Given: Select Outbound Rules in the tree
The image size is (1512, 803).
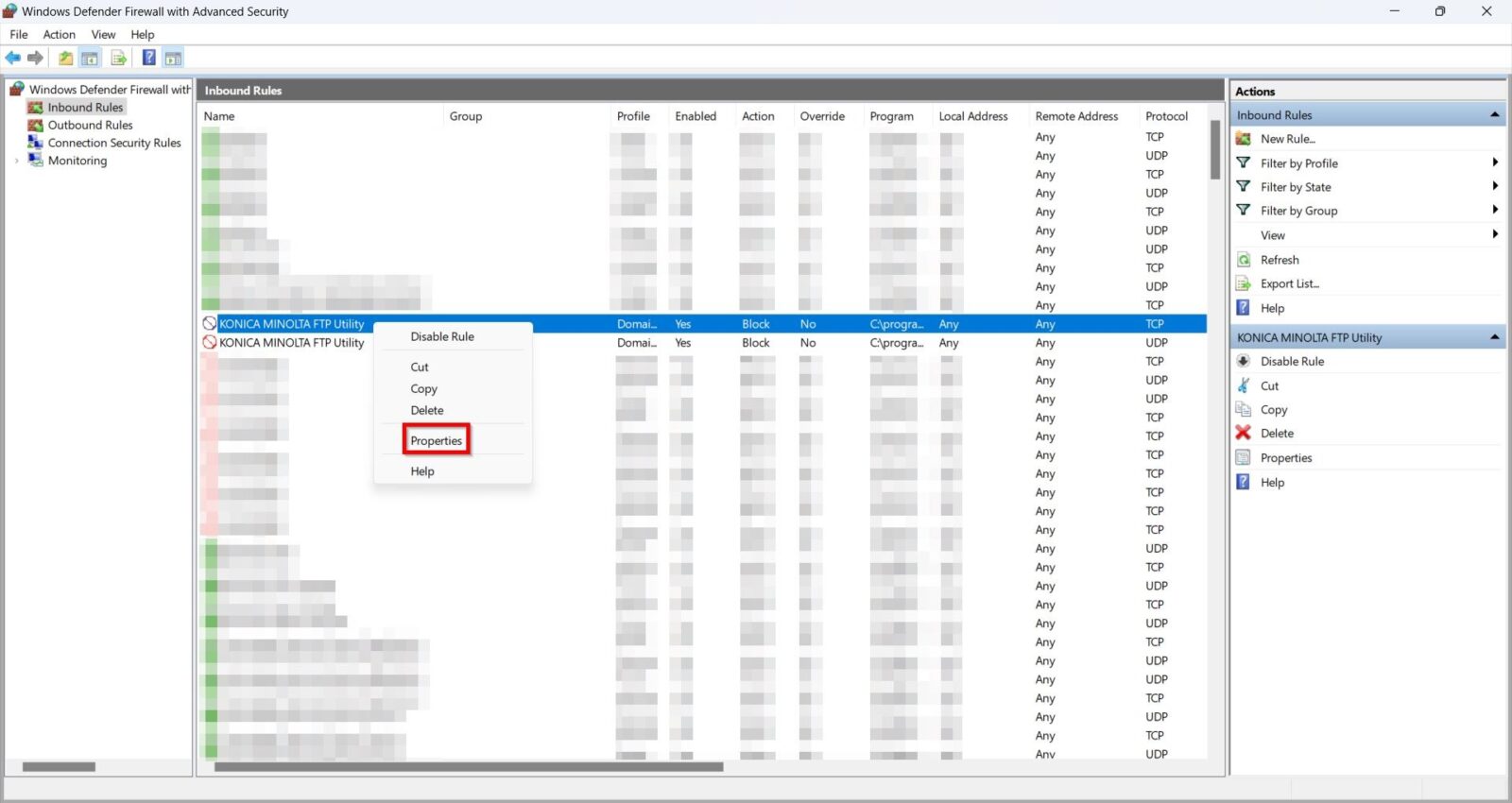Looking at the screenshot, I should [x=90, y=126].
